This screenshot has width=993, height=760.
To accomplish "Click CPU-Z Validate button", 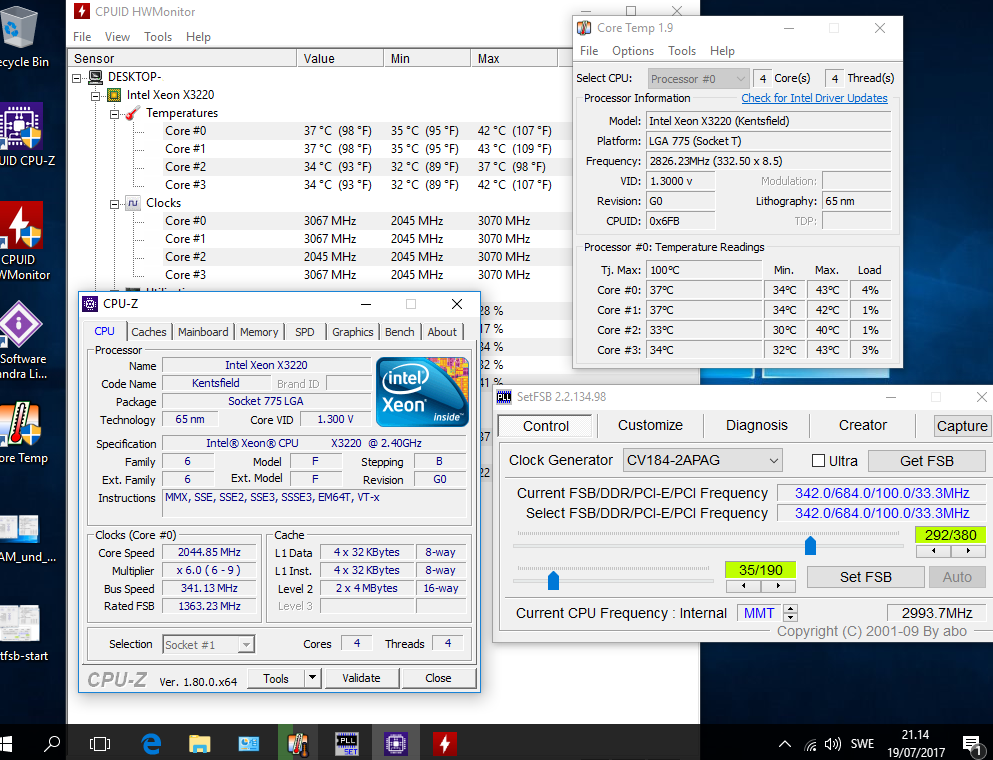I will [361, 678].
